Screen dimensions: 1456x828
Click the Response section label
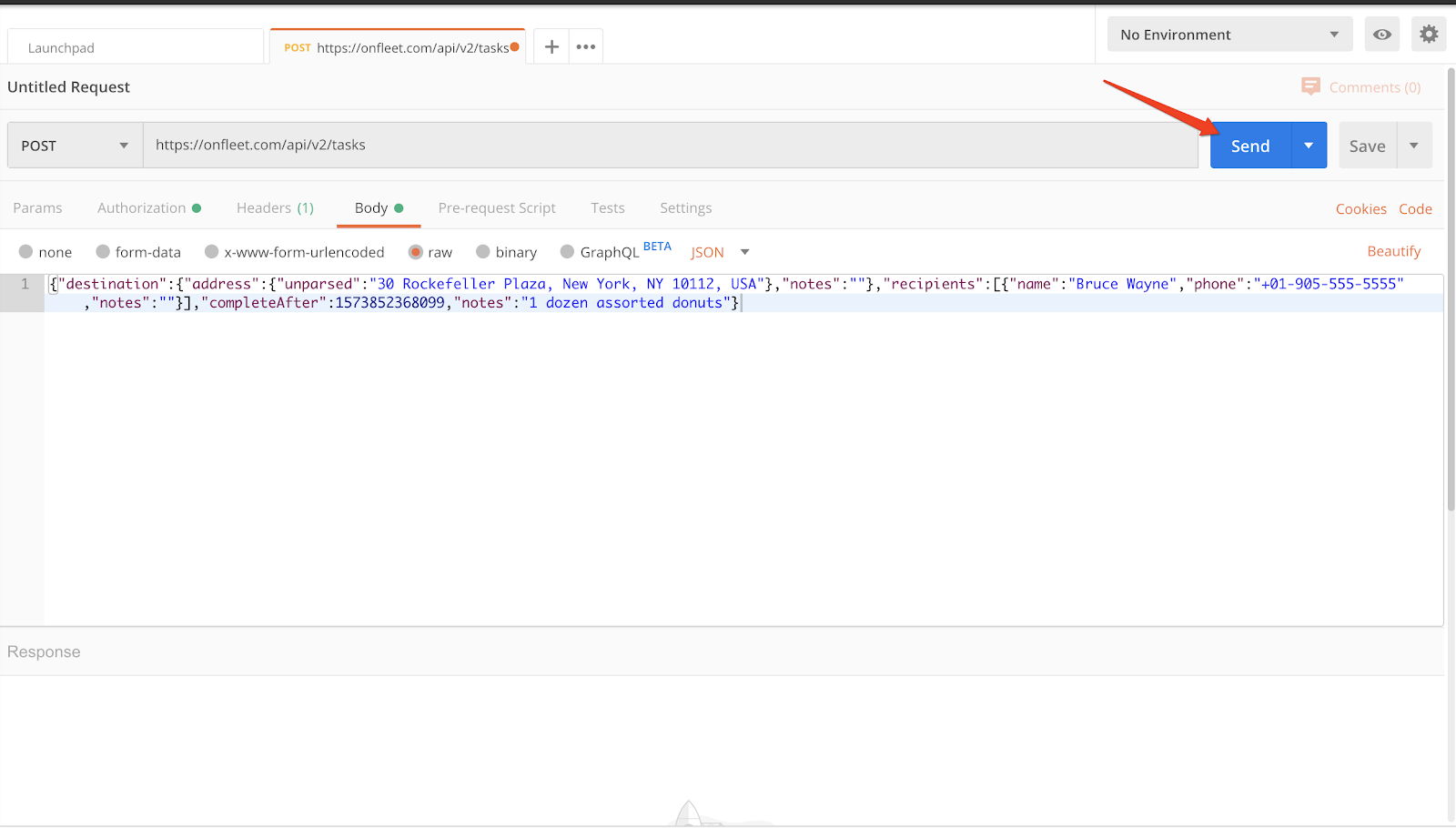tap(44, 651)
